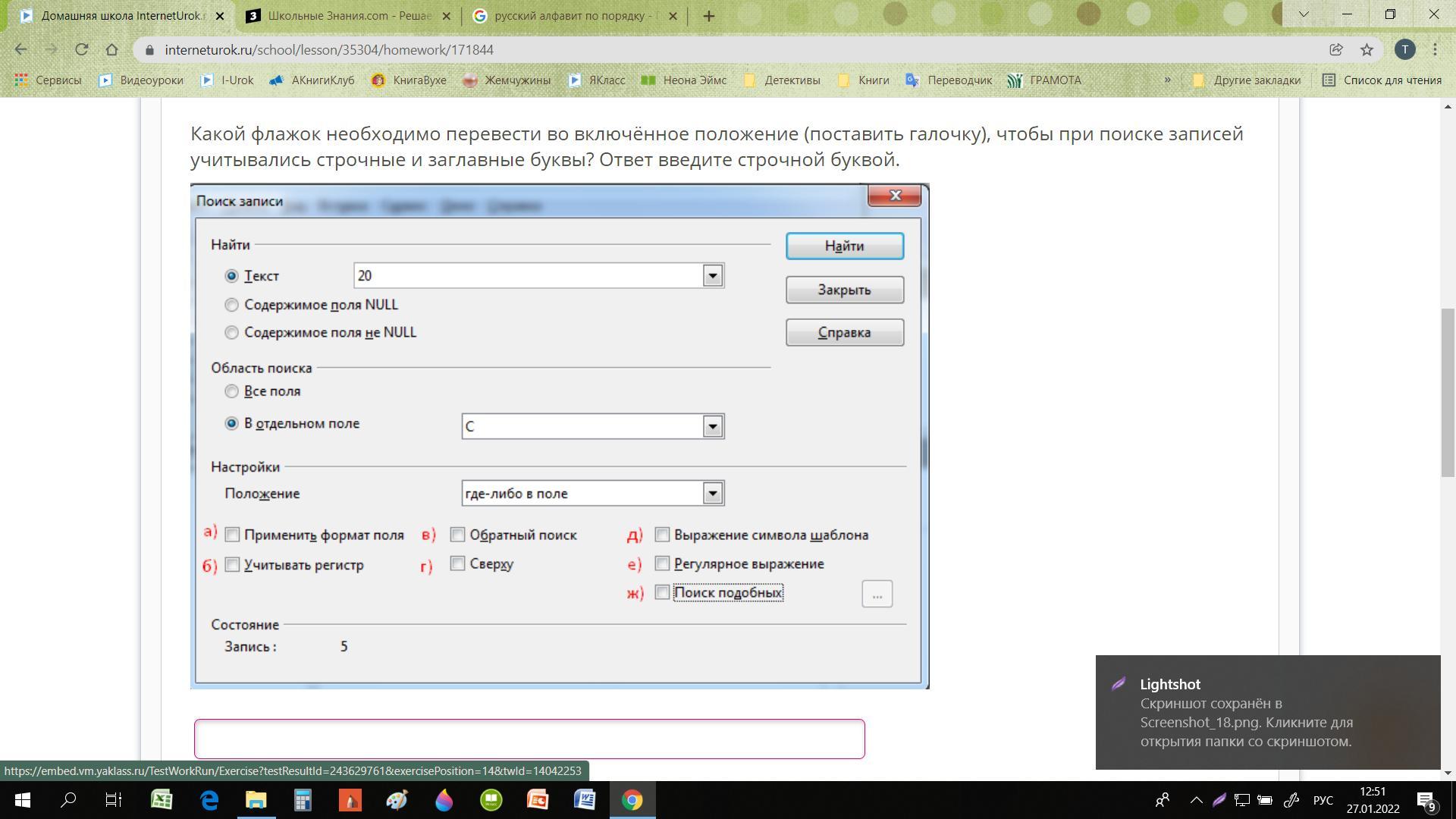The height and width of the screenshot is (819, 1456).
Task: Open the new tab plus button
Action: pos(709,16)
